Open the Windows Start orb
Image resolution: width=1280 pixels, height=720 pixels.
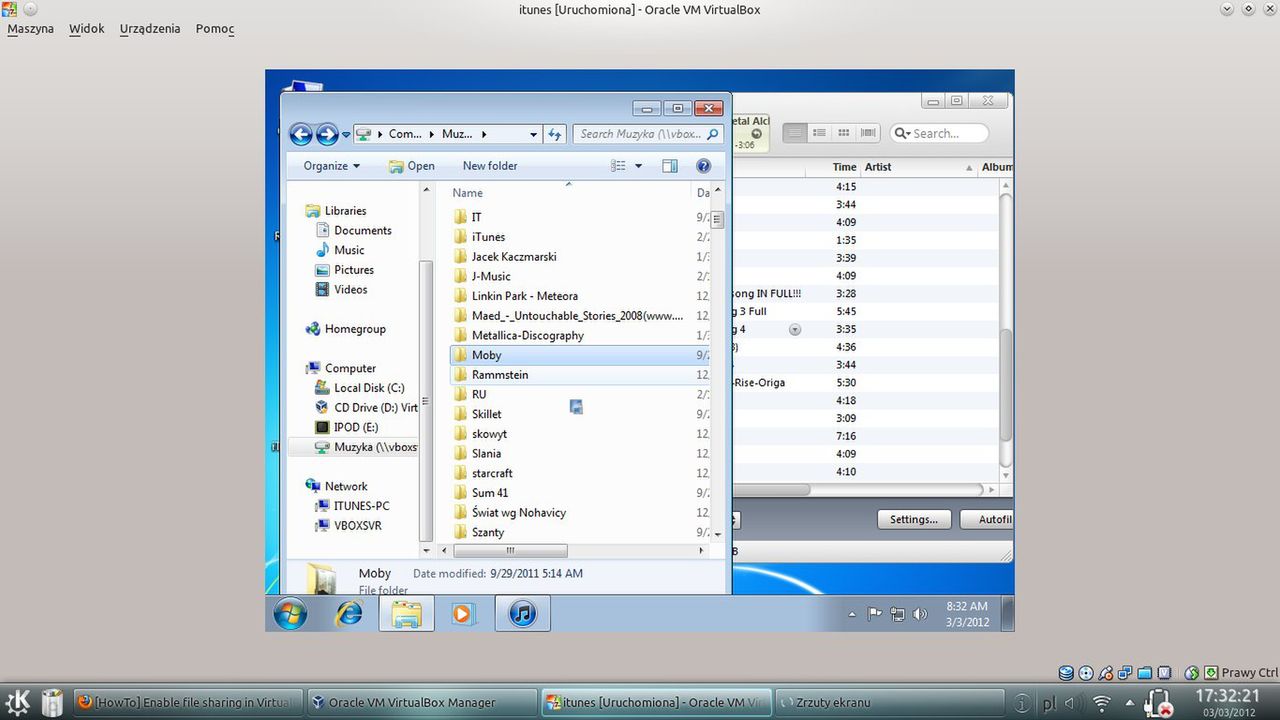290,613
